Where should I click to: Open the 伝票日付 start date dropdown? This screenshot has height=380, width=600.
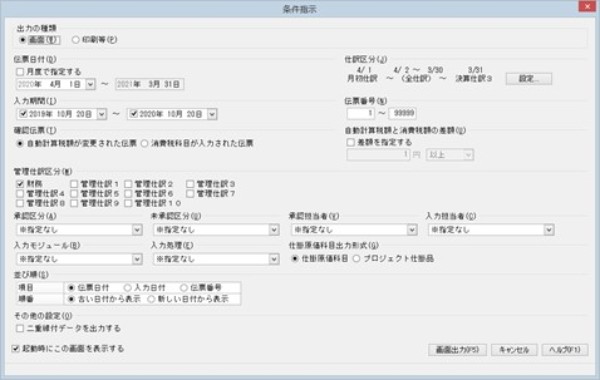tap(90, 84)
